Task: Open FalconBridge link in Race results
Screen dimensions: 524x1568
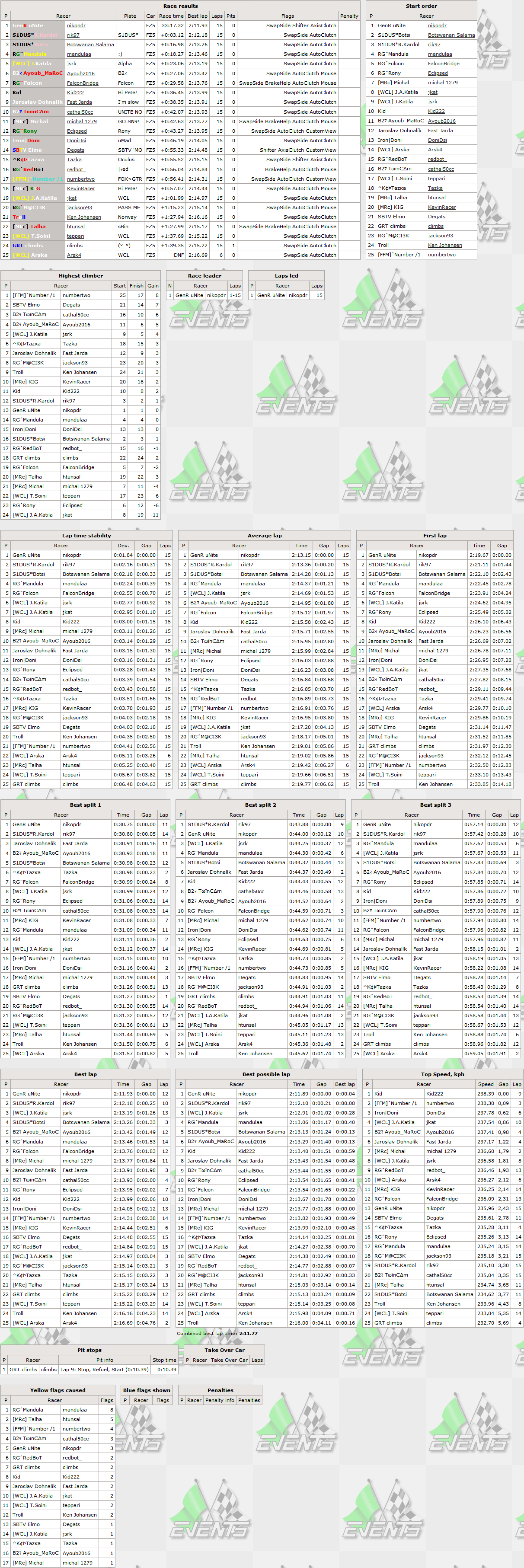Action: (x=82, y=83)
